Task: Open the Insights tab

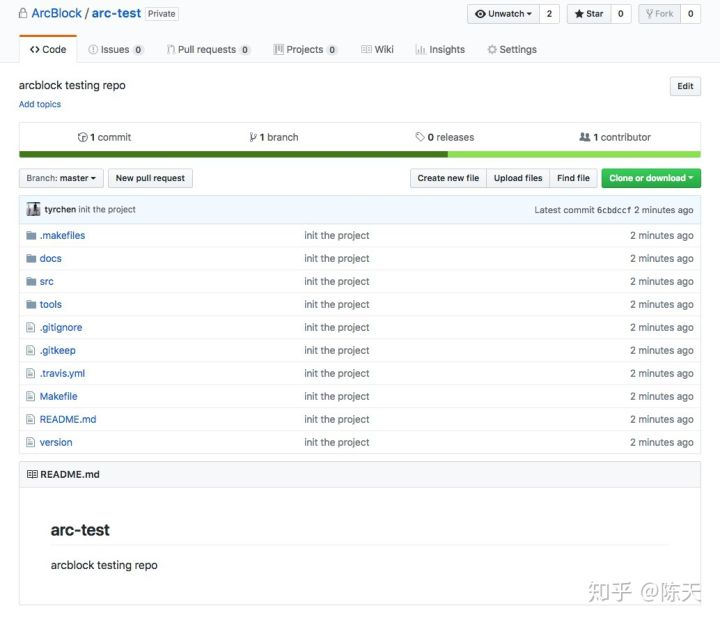Action: 440,50
